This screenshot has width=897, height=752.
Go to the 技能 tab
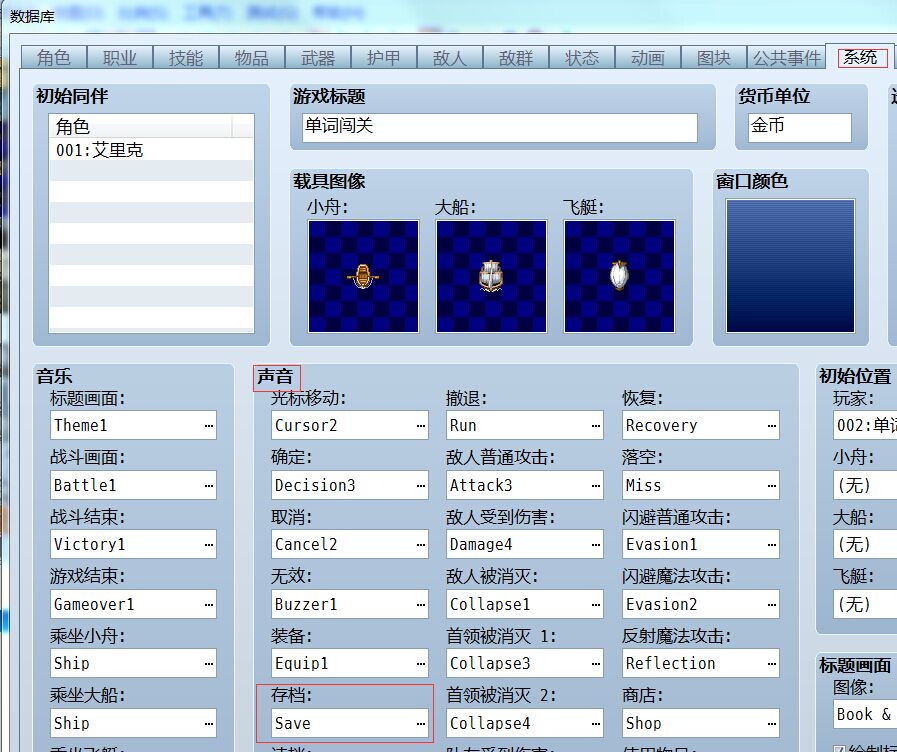[186, 58]
